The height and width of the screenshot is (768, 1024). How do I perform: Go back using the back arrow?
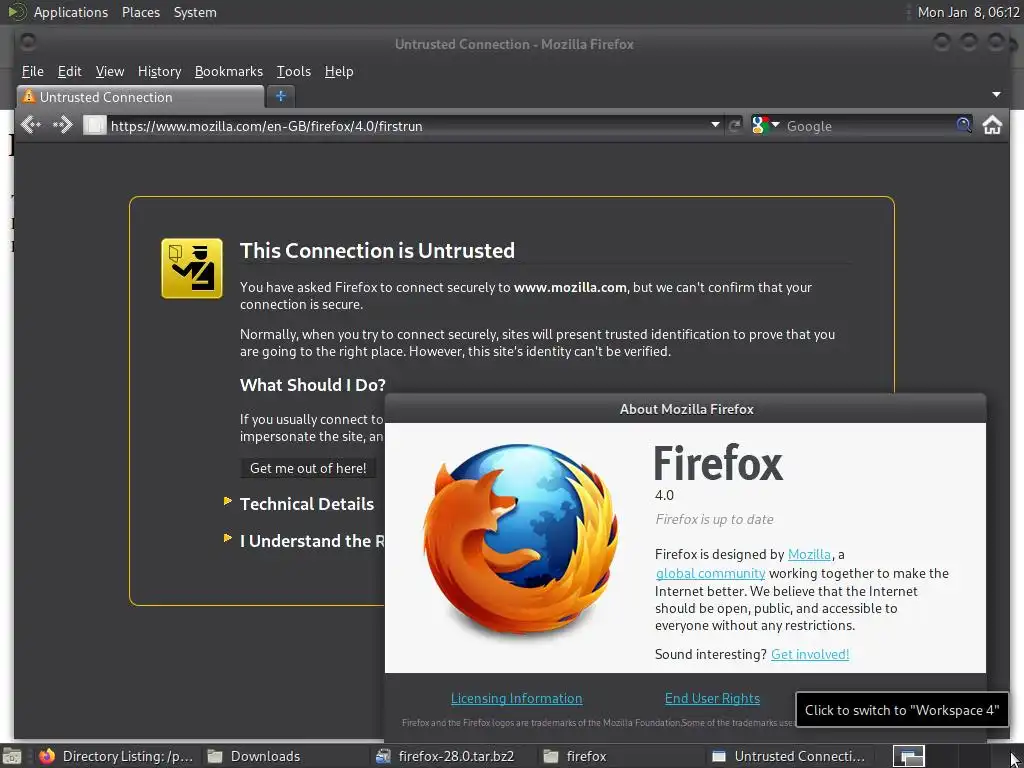click(31, 125)
